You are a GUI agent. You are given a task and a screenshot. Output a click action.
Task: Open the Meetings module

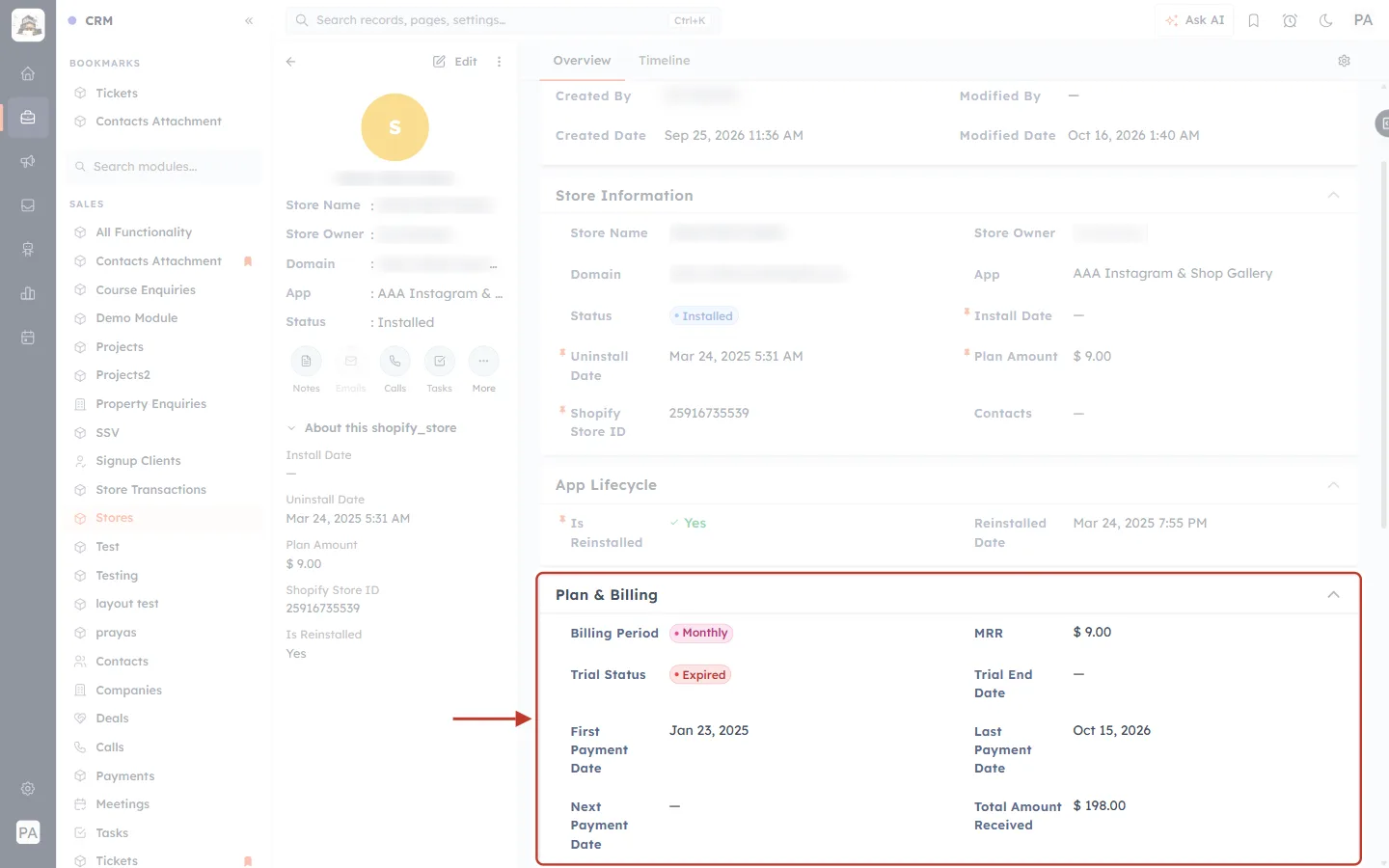click(123, 804)
